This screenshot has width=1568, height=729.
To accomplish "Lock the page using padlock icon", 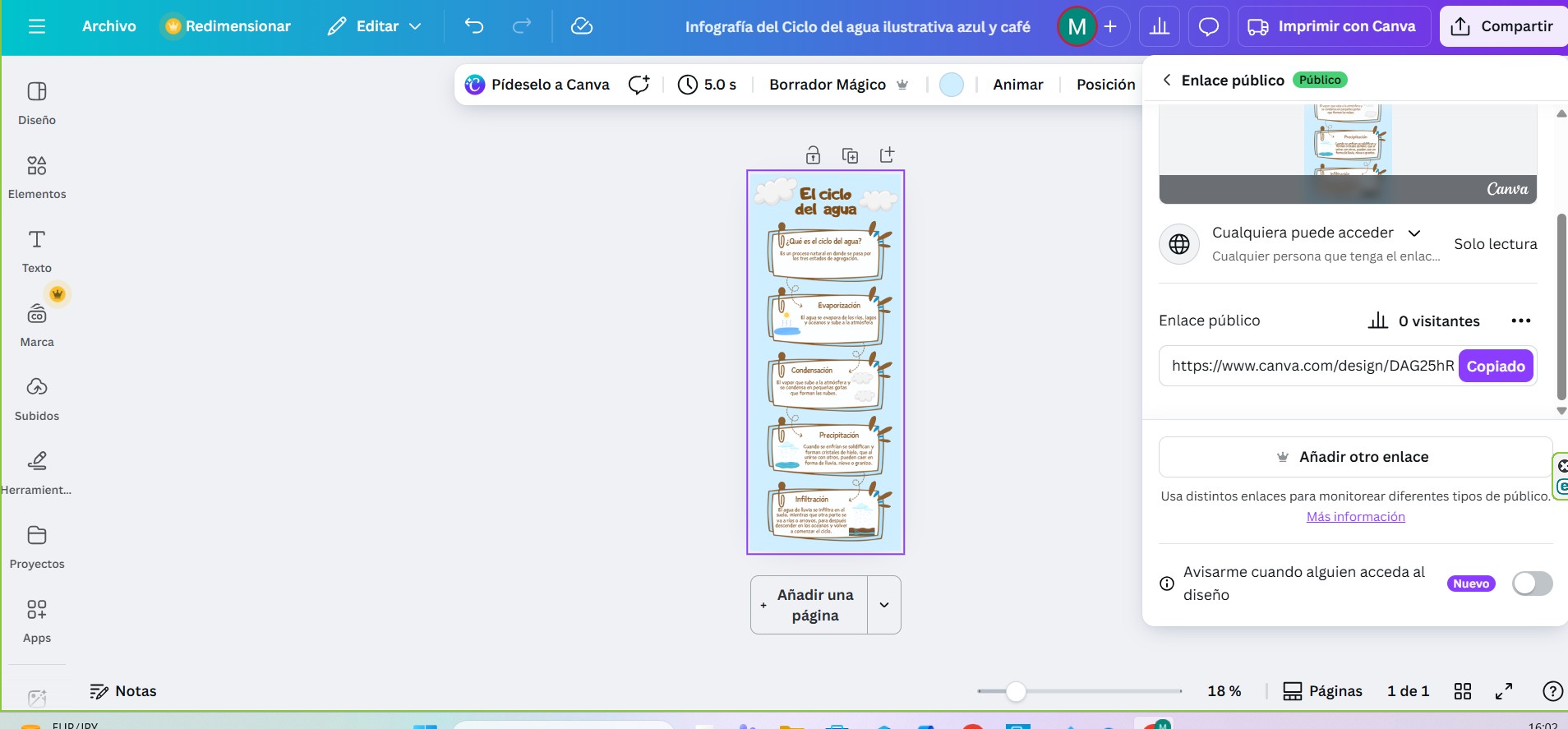I will [813, 155].
